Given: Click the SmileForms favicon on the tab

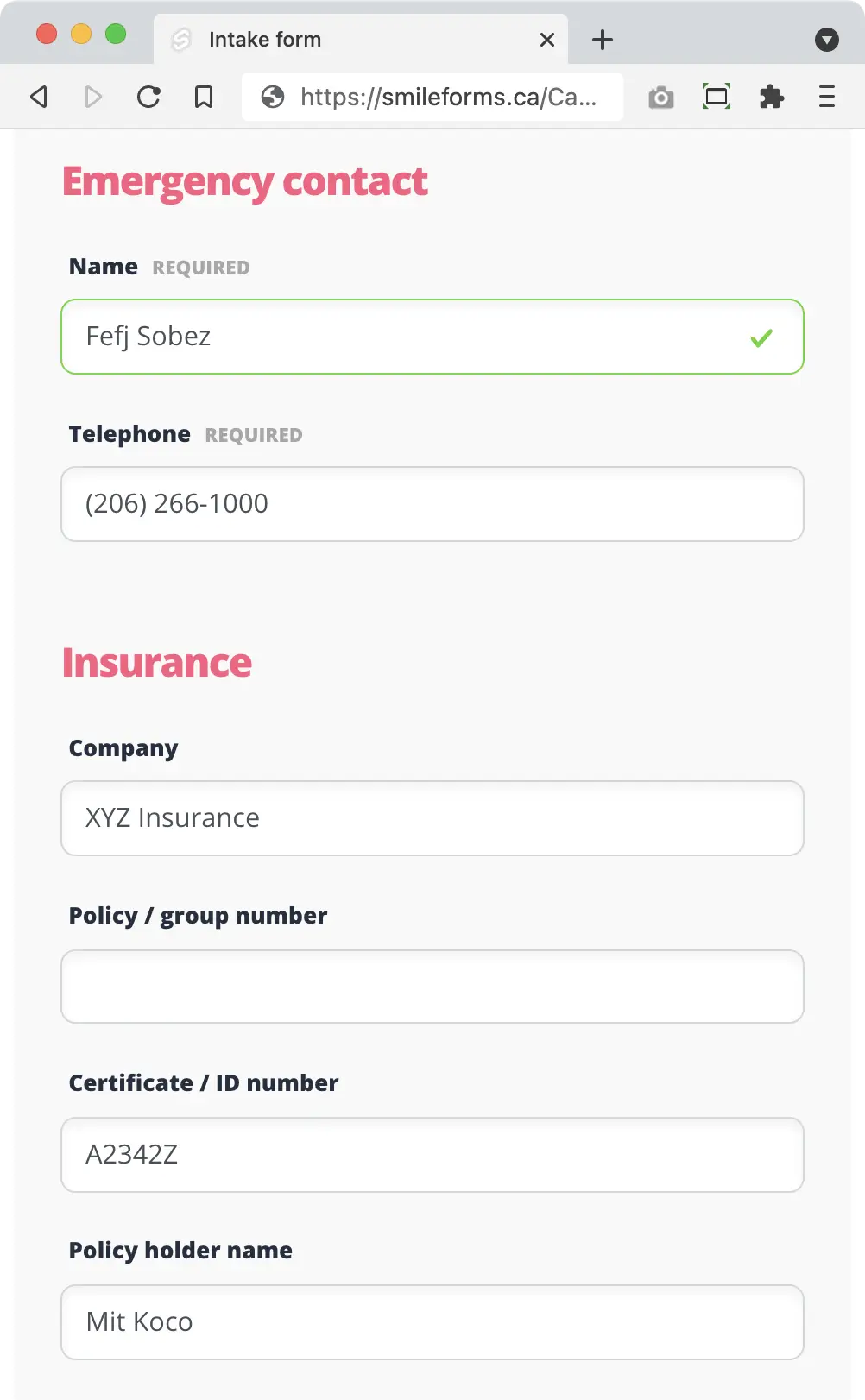Looking at the screenshot, I should pyautogui.click(x=182, y=39).
